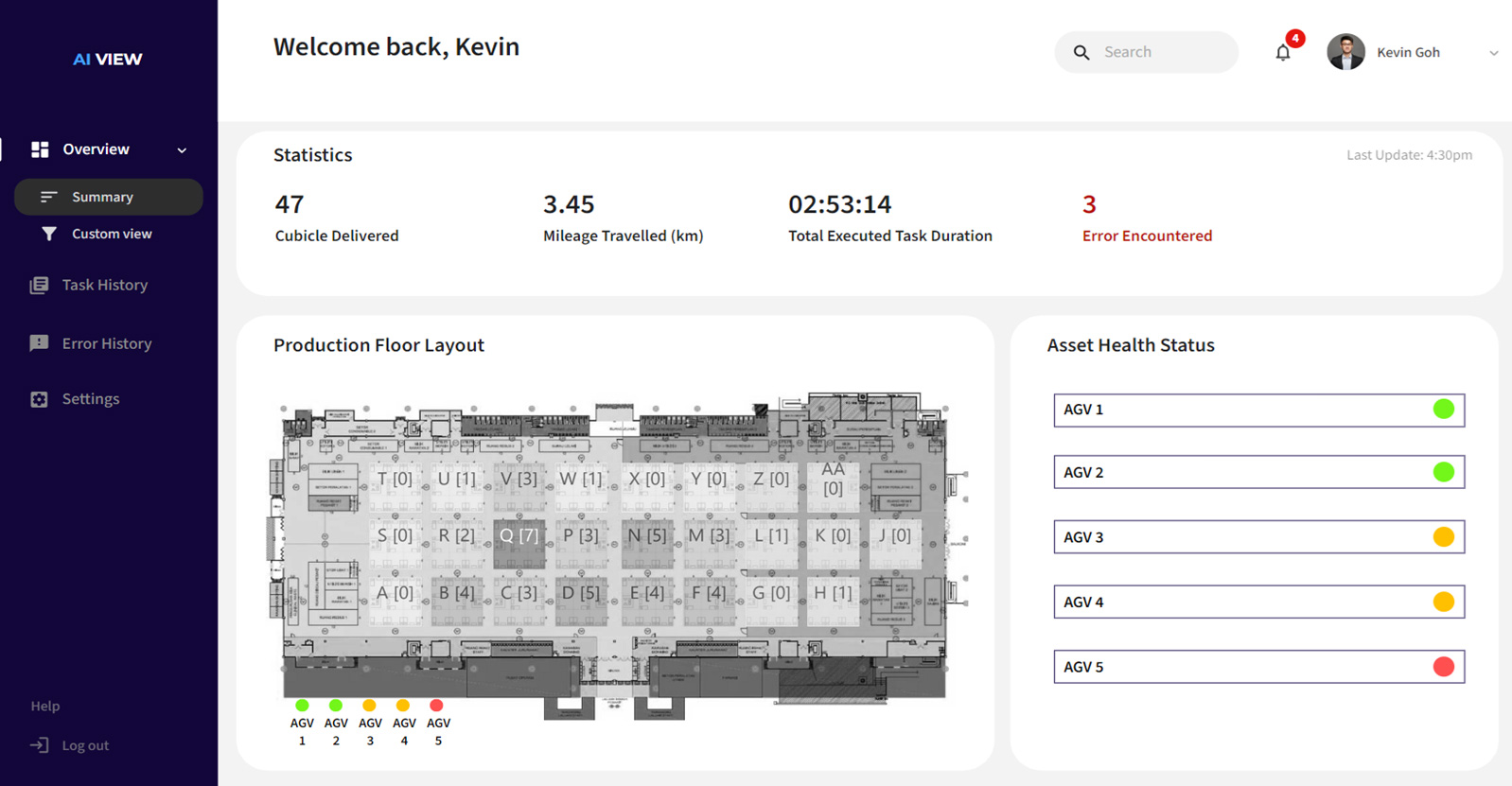
Task: Click the red AGV 5 status indicator
Action: (x=1443, y=667)
